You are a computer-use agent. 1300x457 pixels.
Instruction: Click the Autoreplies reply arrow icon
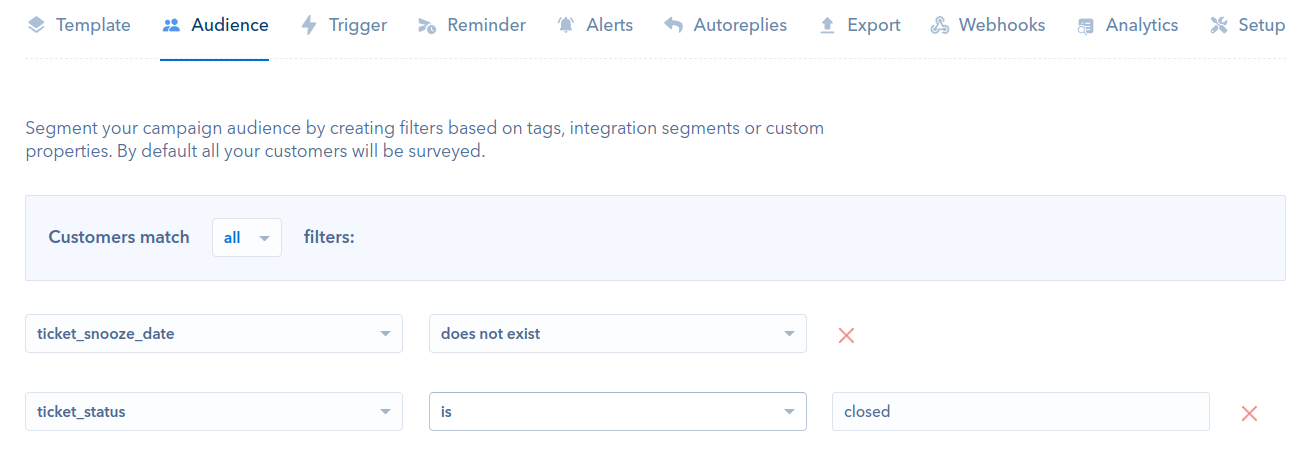tap(673, 25)
